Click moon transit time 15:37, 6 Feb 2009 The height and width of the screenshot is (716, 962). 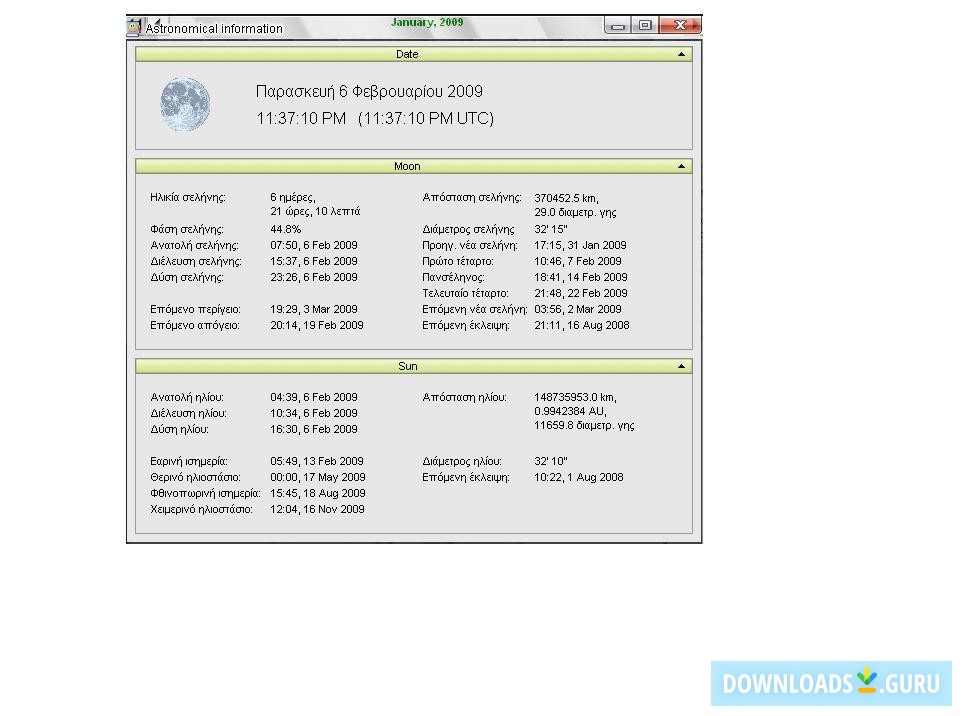(x=314, y=261)
